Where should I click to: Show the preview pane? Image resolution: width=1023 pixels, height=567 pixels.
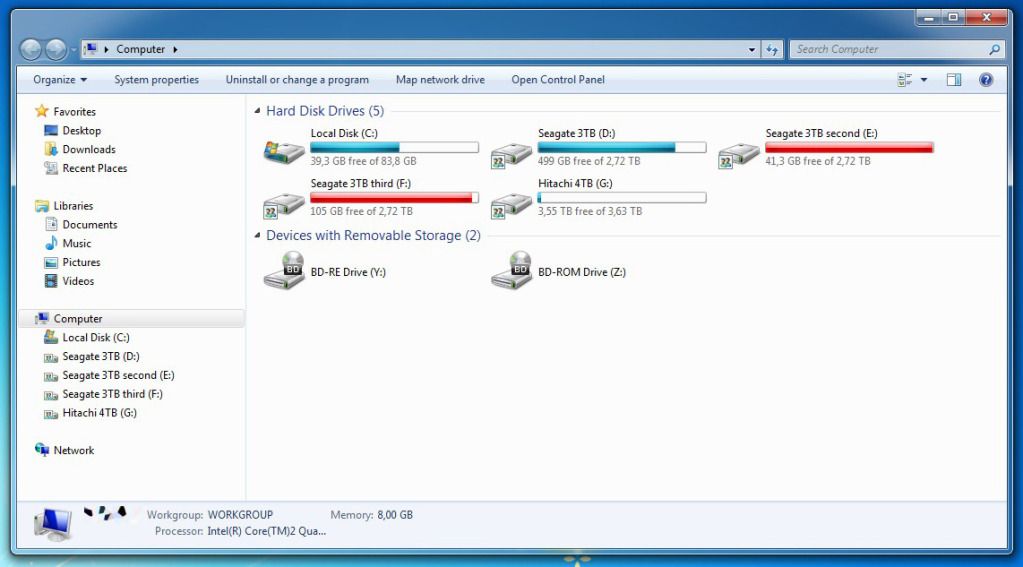pyautogui.click(x=954, y=80)
